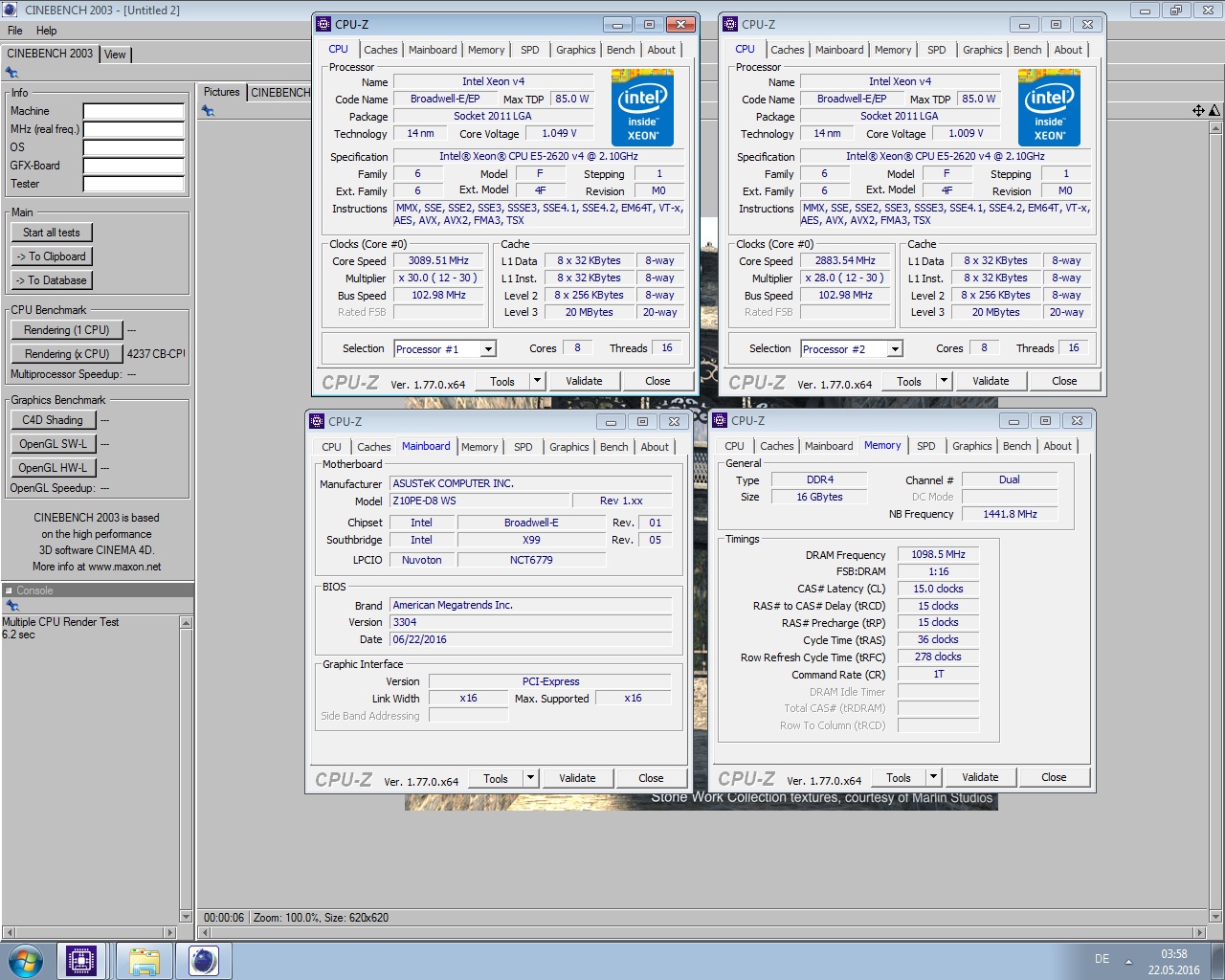Click Validate in Mainboard window
Viewport: 1225px width, 980px height.
(577, 778)
